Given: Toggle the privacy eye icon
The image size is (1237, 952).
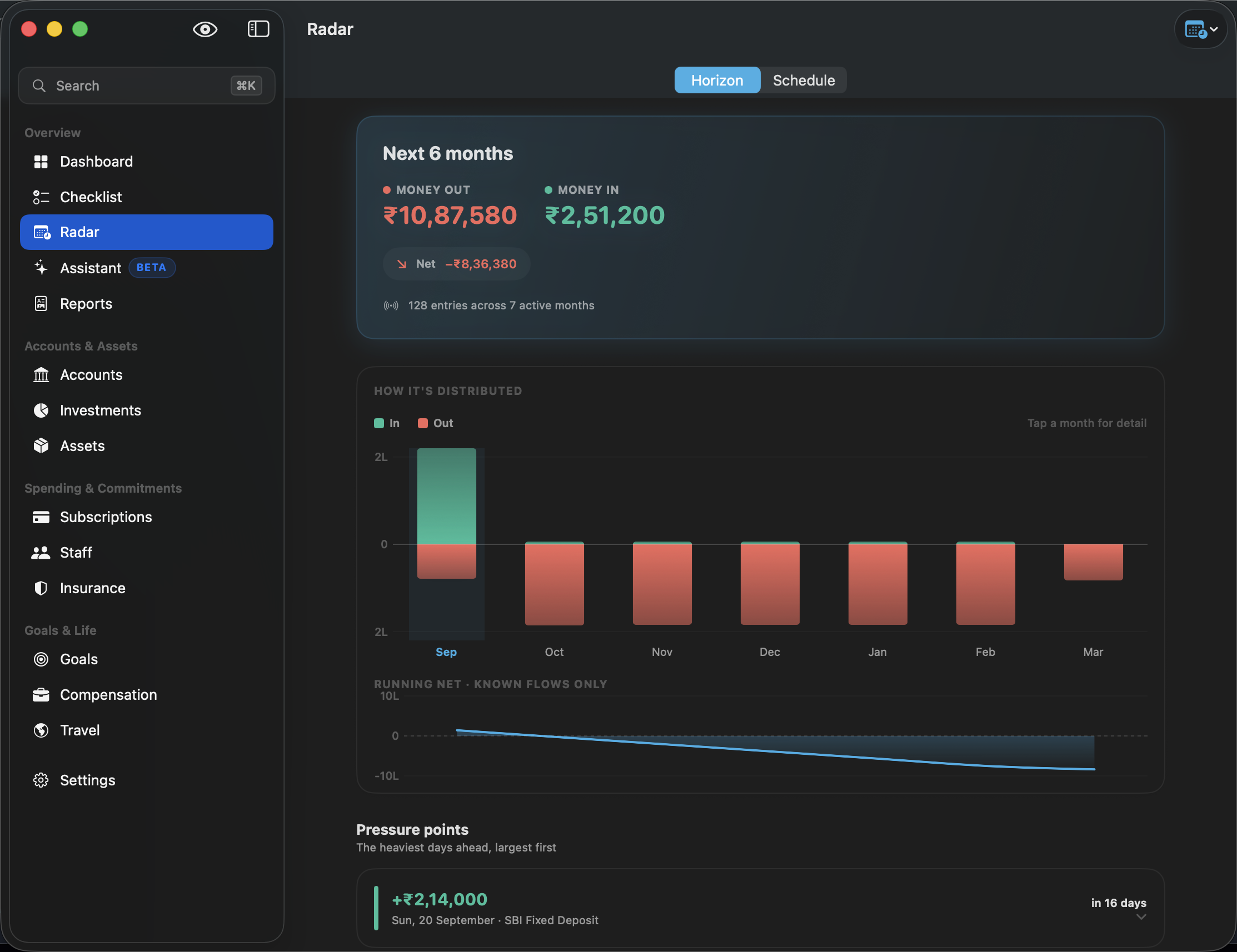Looking at the screenshot, I should pos(205,29).
